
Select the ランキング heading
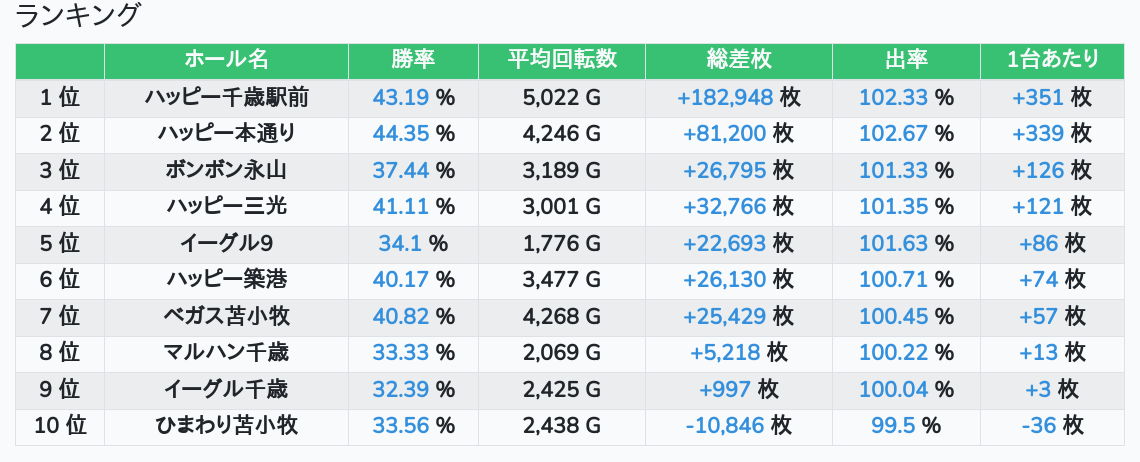(x=77, y=15)
